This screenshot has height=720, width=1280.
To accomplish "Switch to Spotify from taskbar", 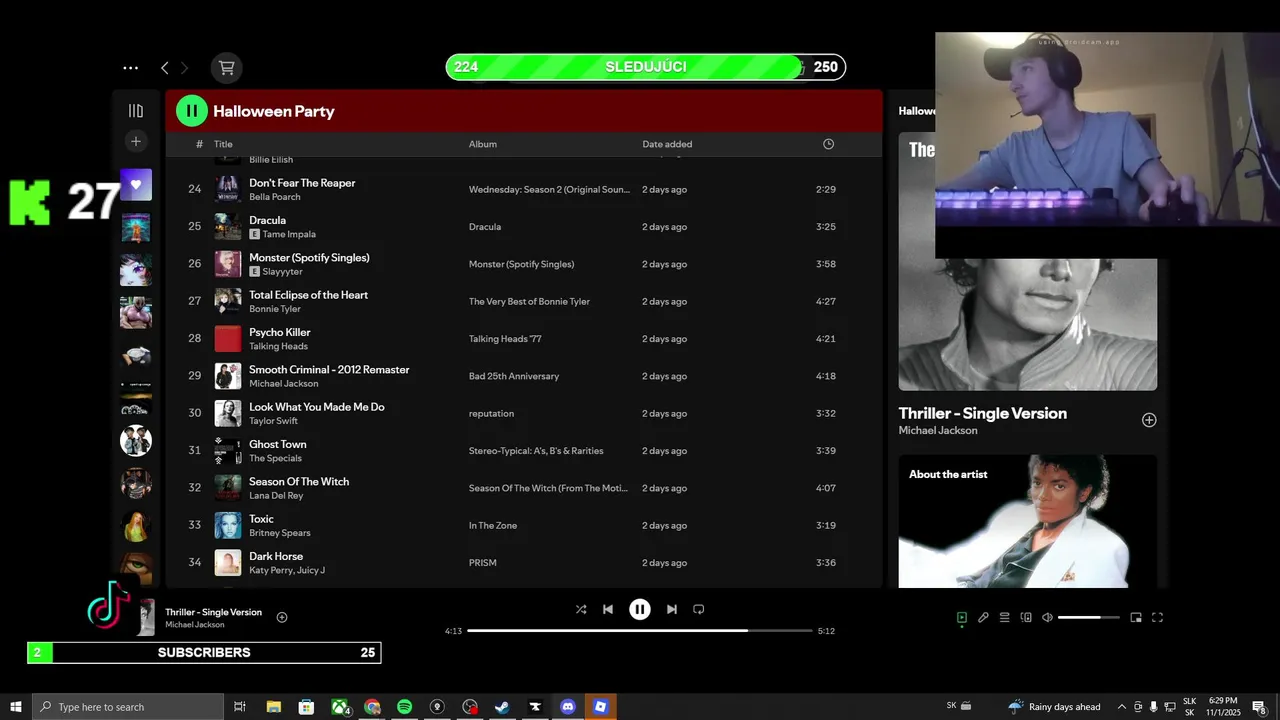I will pos(404,707).
